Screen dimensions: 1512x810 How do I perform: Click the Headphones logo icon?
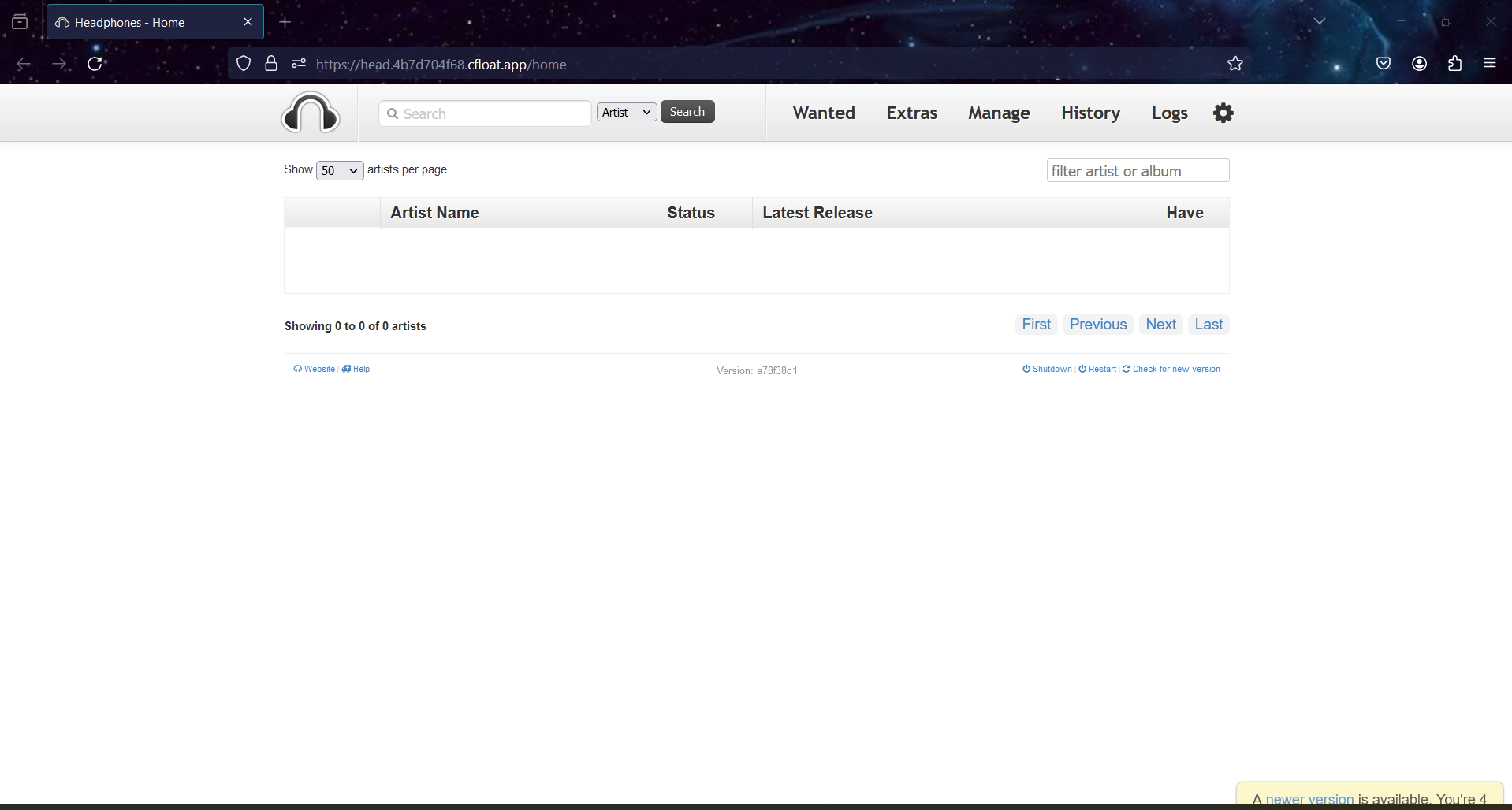[x=311, y=113]
